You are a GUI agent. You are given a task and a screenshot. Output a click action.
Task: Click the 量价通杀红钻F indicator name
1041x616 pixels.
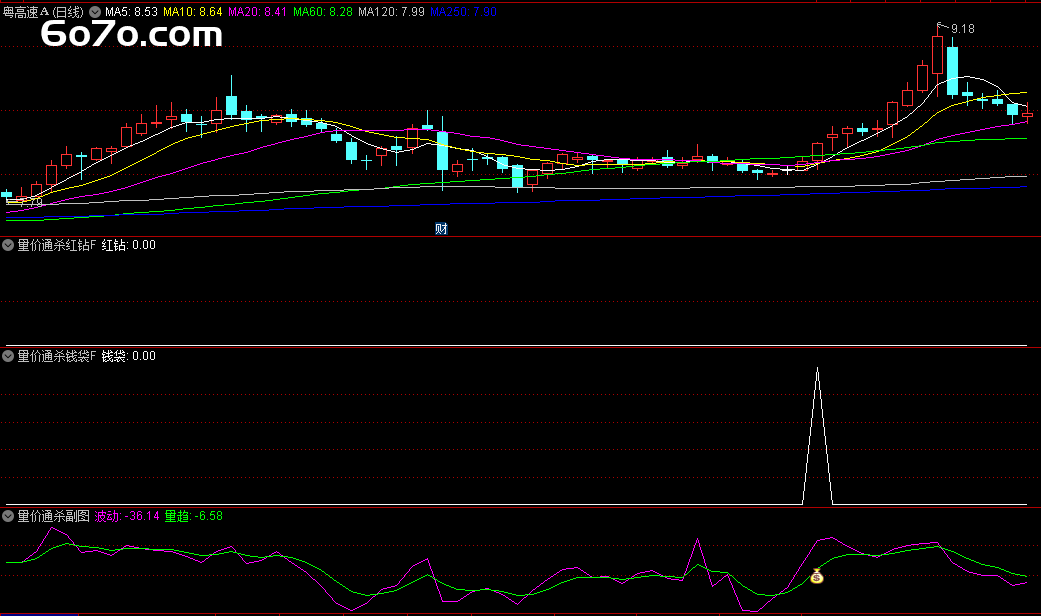(x=57, y=245)
